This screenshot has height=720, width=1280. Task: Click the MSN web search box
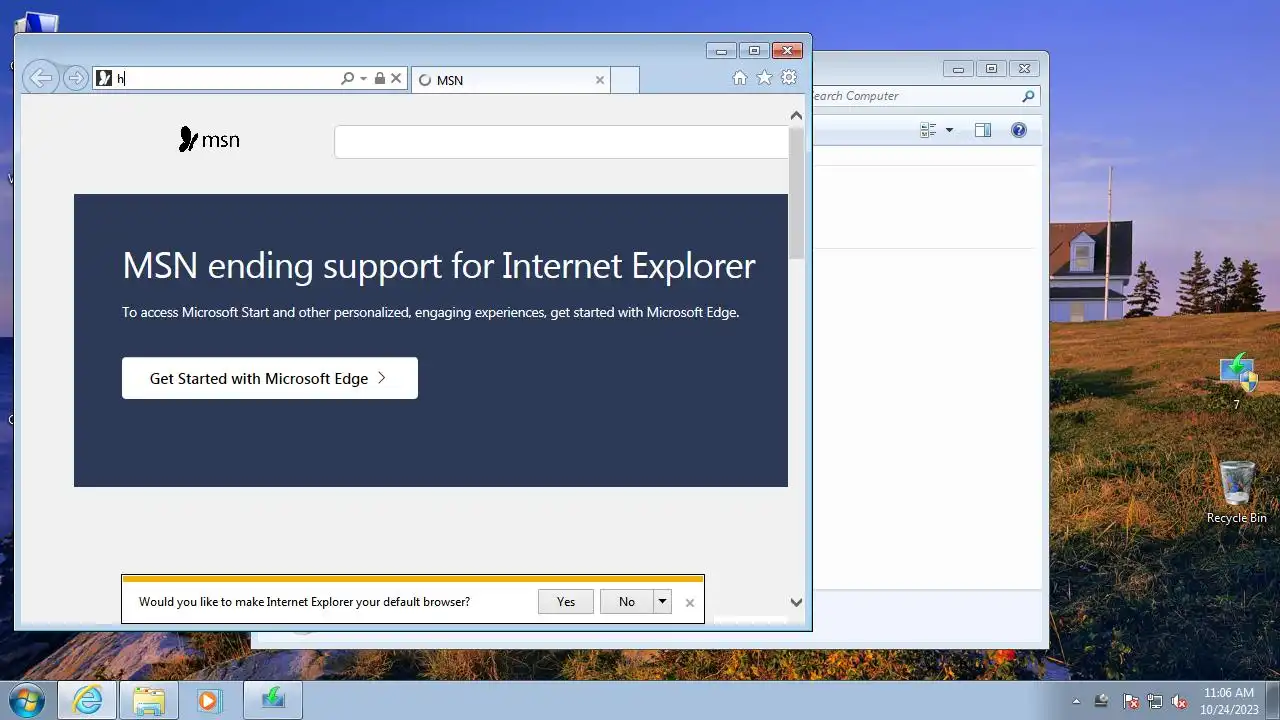click(561, 142)
